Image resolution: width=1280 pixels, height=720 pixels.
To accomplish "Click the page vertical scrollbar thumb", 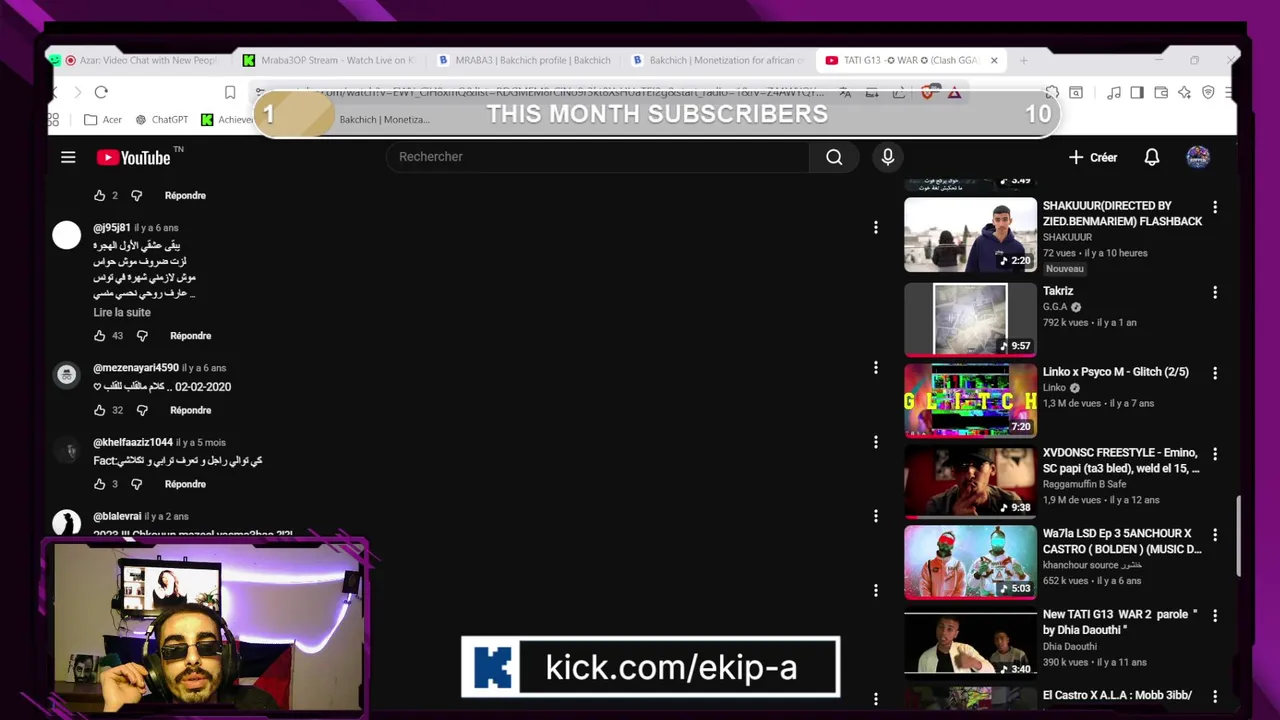I will (1239, 536).
